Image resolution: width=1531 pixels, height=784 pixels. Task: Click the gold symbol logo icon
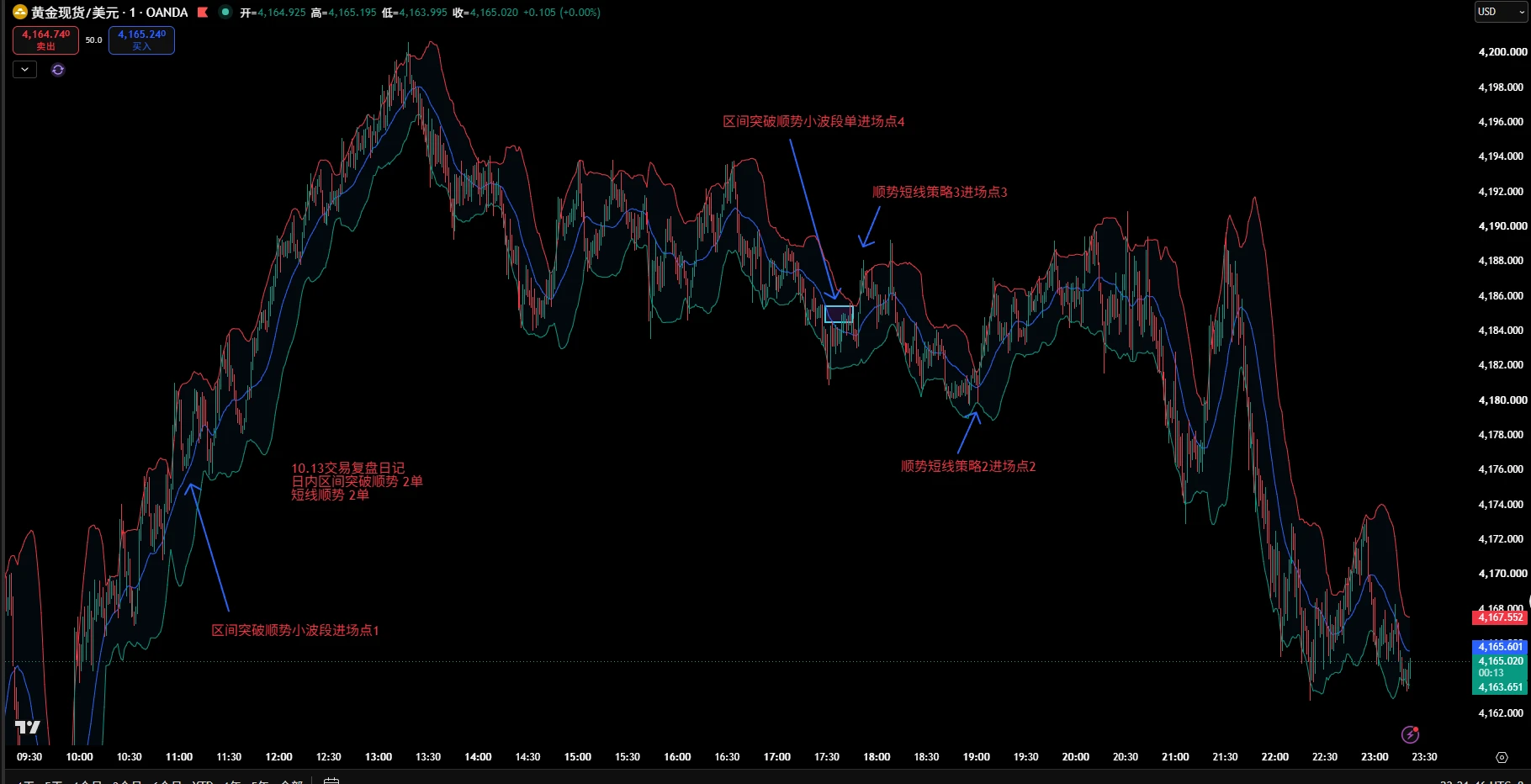pyautogui.click(x=20, y=12)
